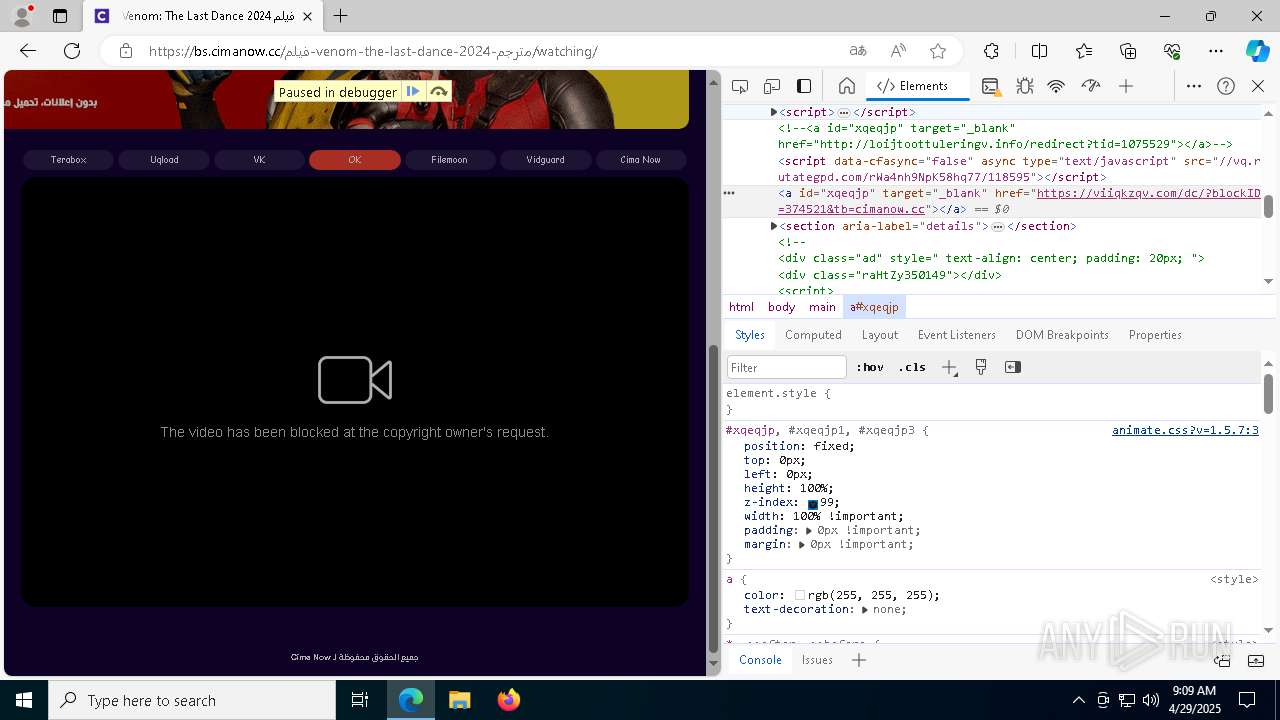The height and width of the screenshot is (720, 1280).
Task: Add this page to favorites star
Action: tap(938, 51)
